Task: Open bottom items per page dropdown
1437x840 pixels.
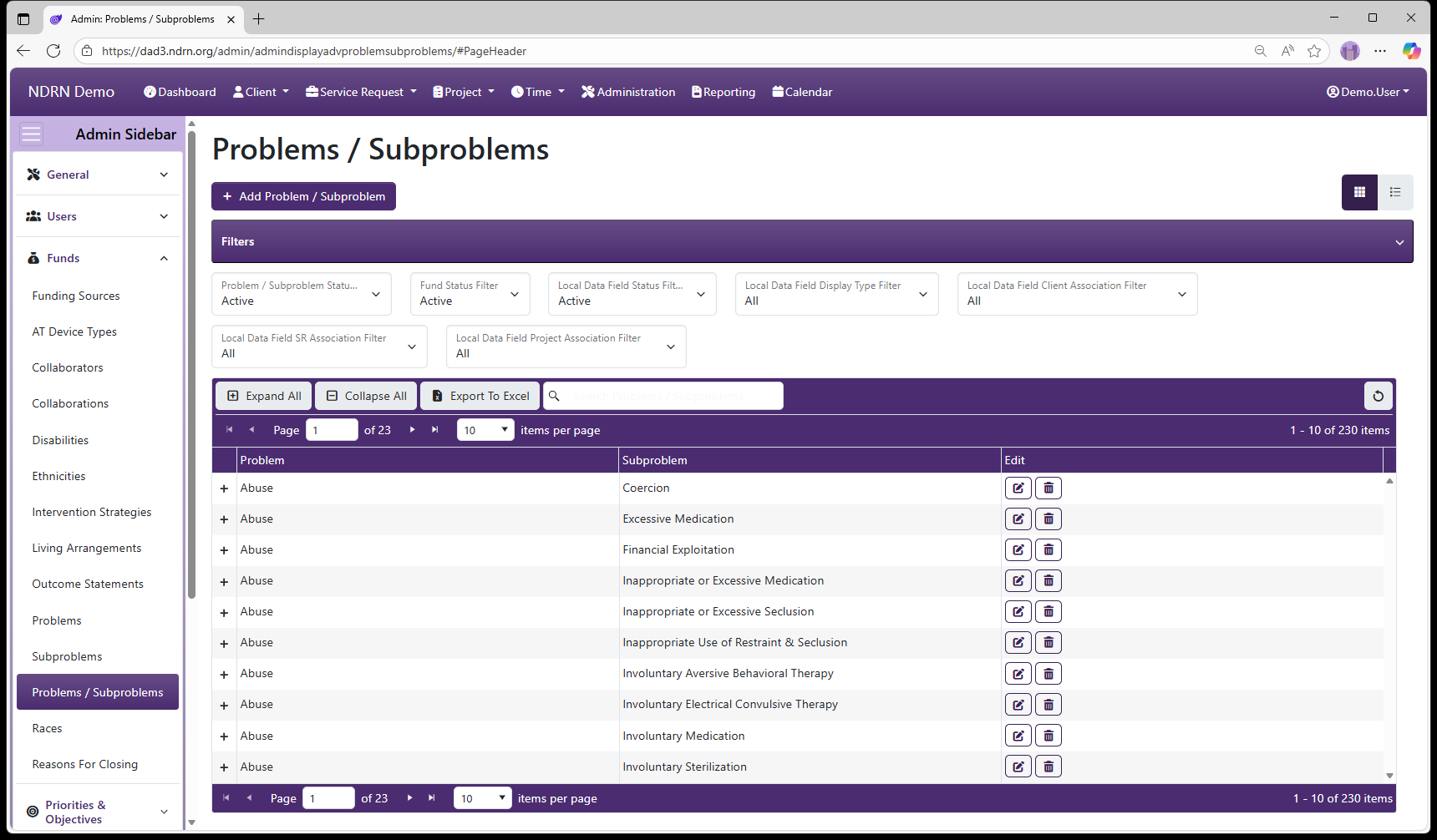Action: coord(483,798)
